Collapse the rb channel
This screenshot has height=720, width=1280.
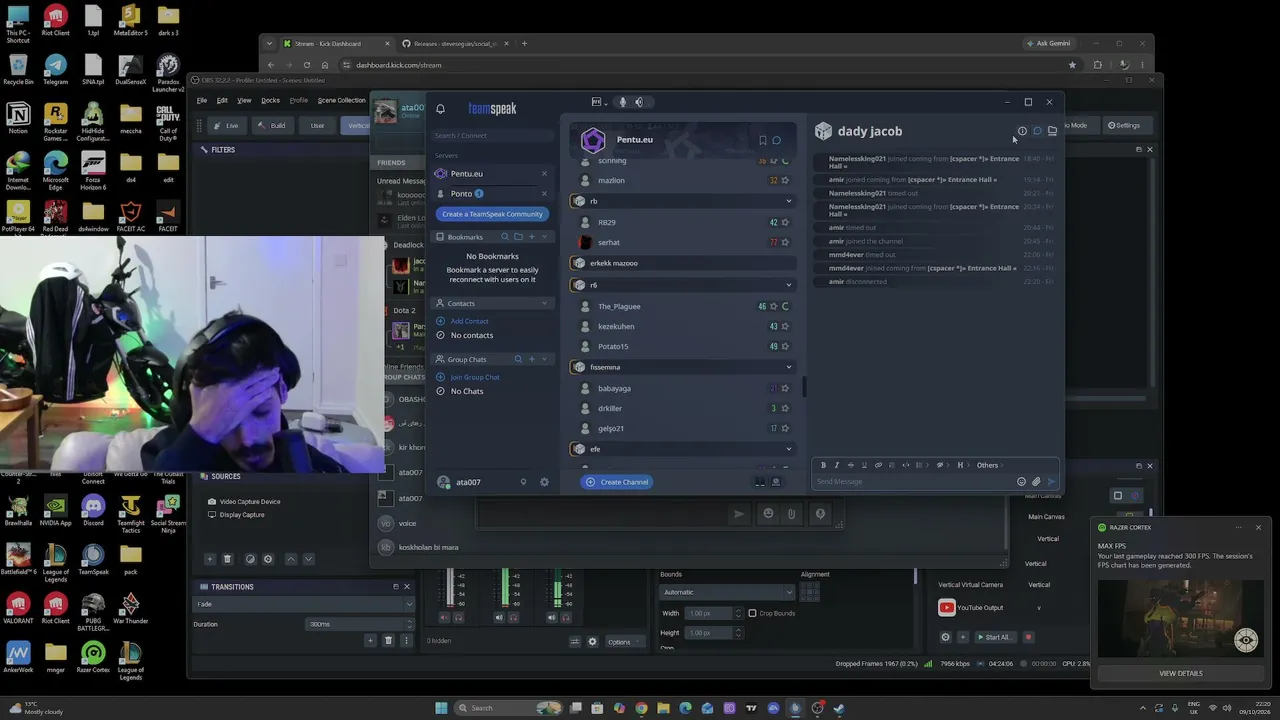(x=788, y=201)
